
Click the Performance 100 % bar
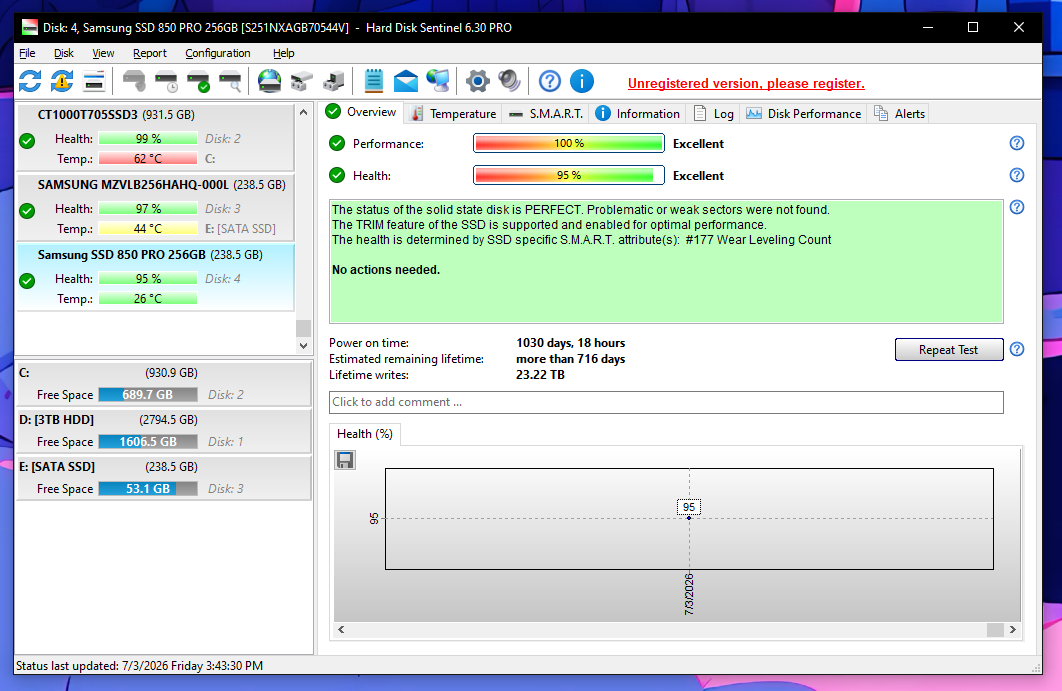point(568,143)
